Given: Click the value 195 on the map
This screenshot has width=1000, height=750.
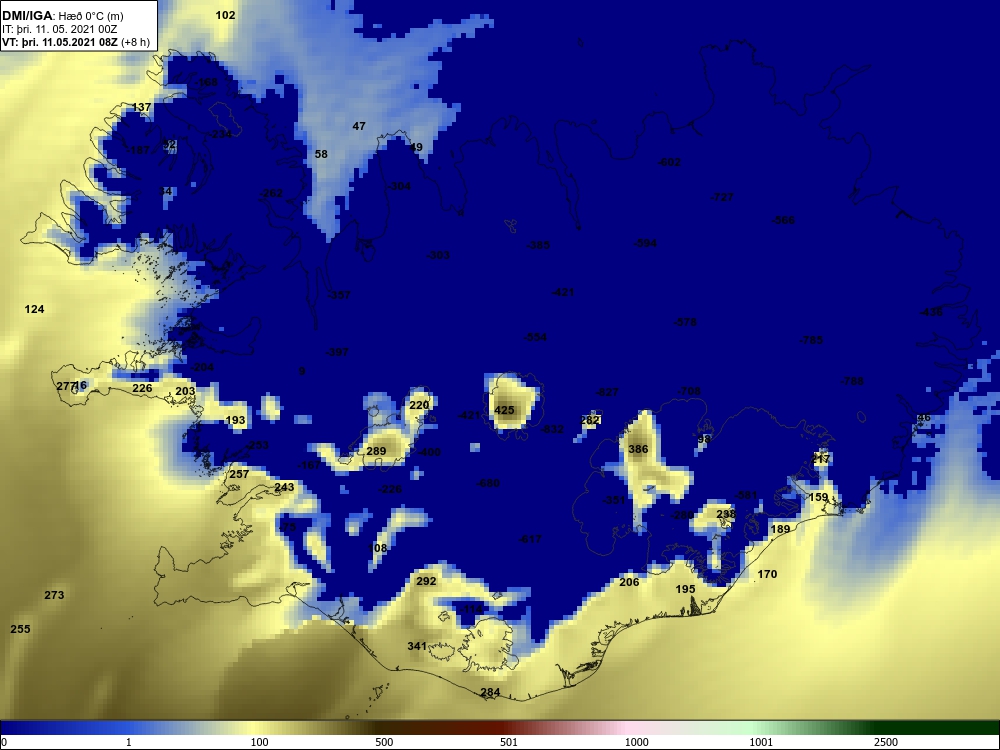Looking at the screenshot, I should (685, 589).
